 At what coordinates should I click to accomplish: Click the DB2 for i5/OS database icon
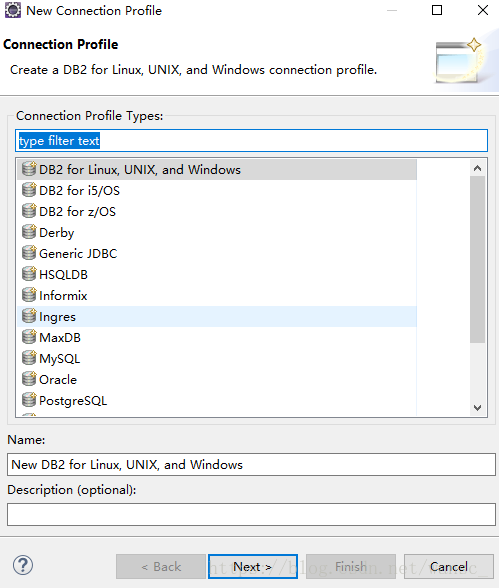pos(29,190)
